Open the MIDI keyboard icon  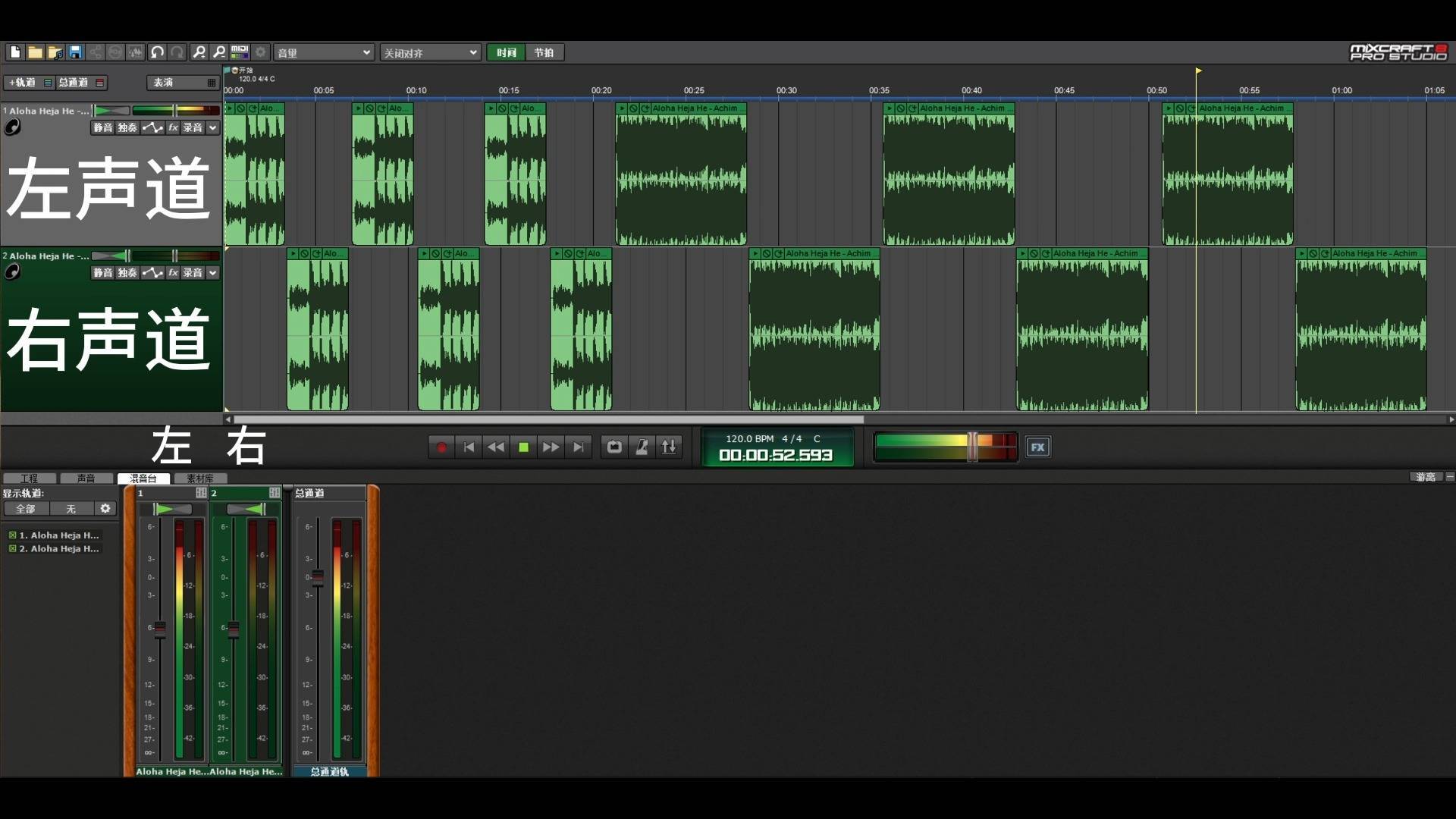[x=240, y=52]
